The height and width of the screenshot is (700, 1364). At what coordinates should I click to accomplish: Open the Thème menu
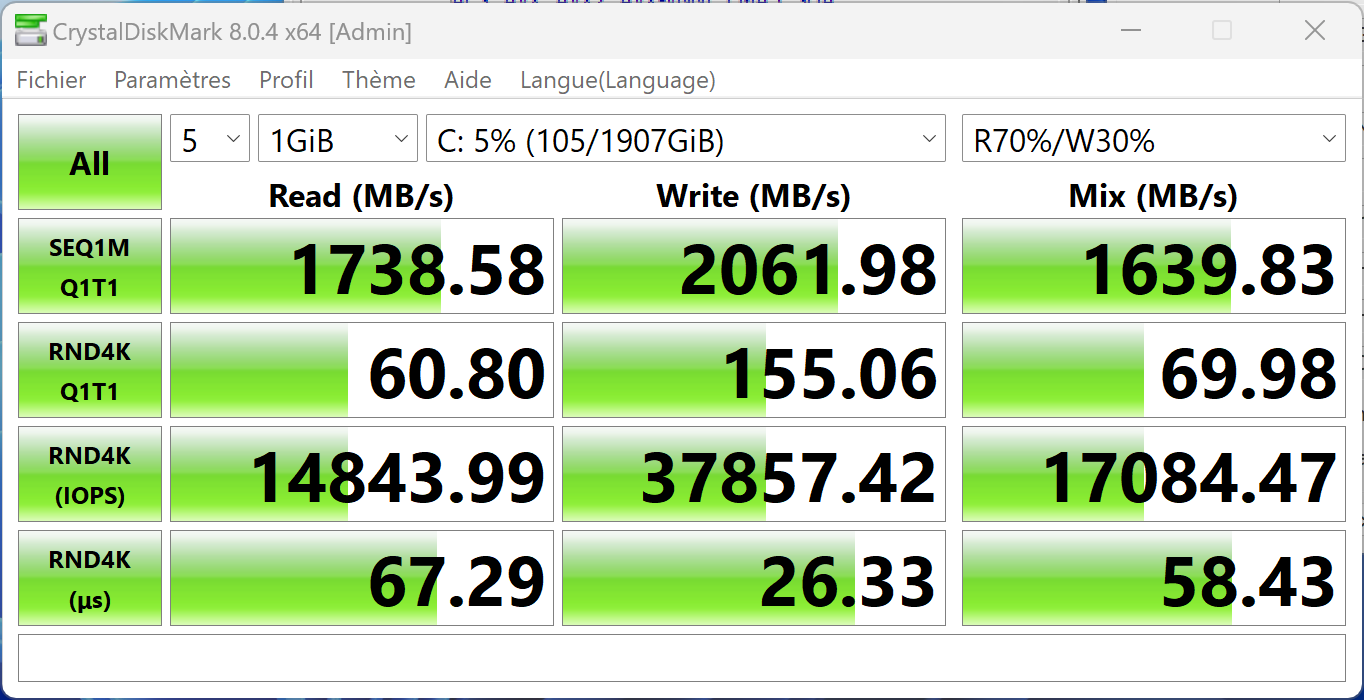tap(378, 80)
